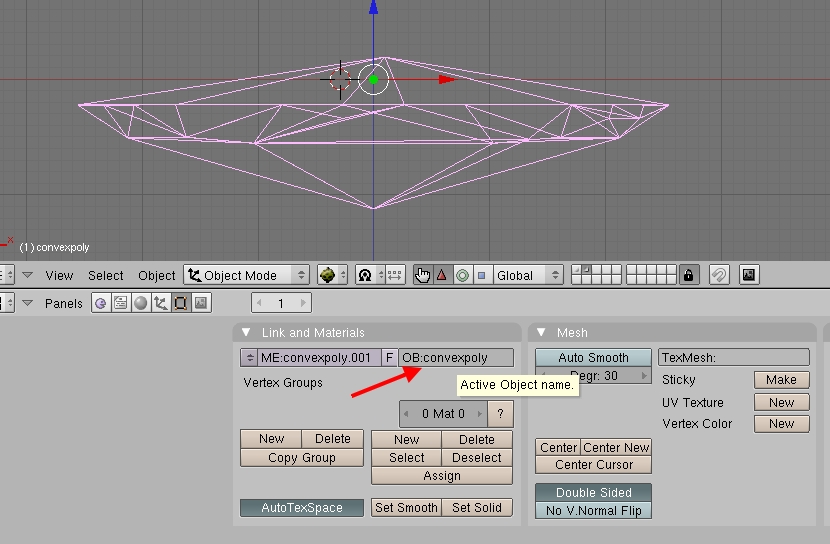Select the Editing context icon
This screenshot has height=544, width=830.
pyautogui.click(x=181, y=303)
